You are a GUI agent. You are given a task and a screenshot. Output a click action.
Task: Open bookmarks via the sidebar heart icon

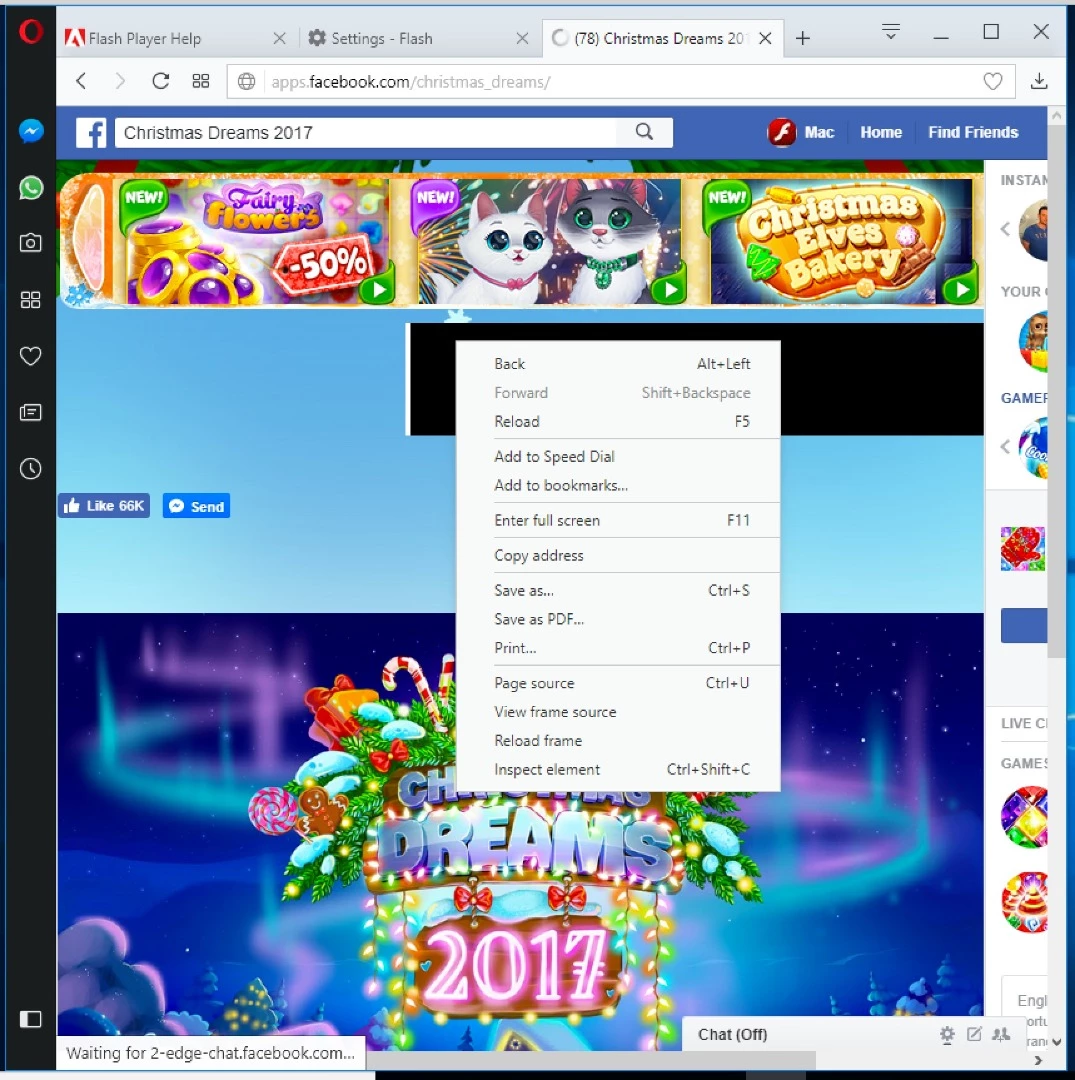click(30, 356)
